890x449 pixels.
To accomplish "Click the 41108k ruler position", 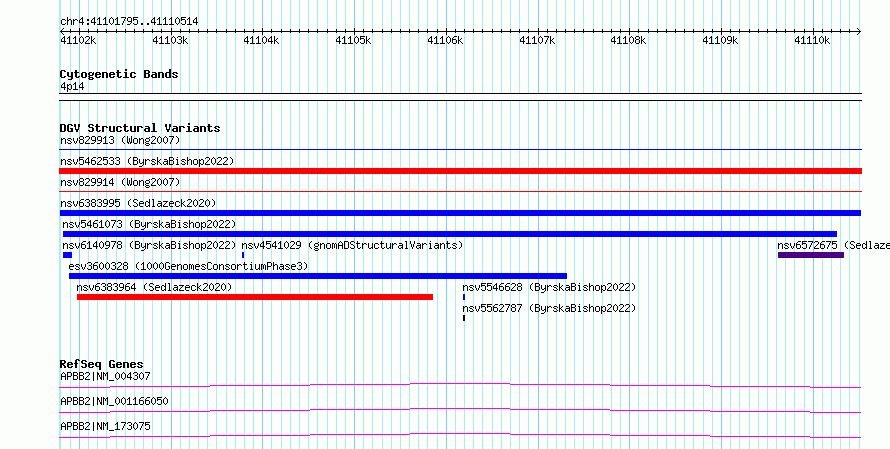I will [x=629, y=40].
